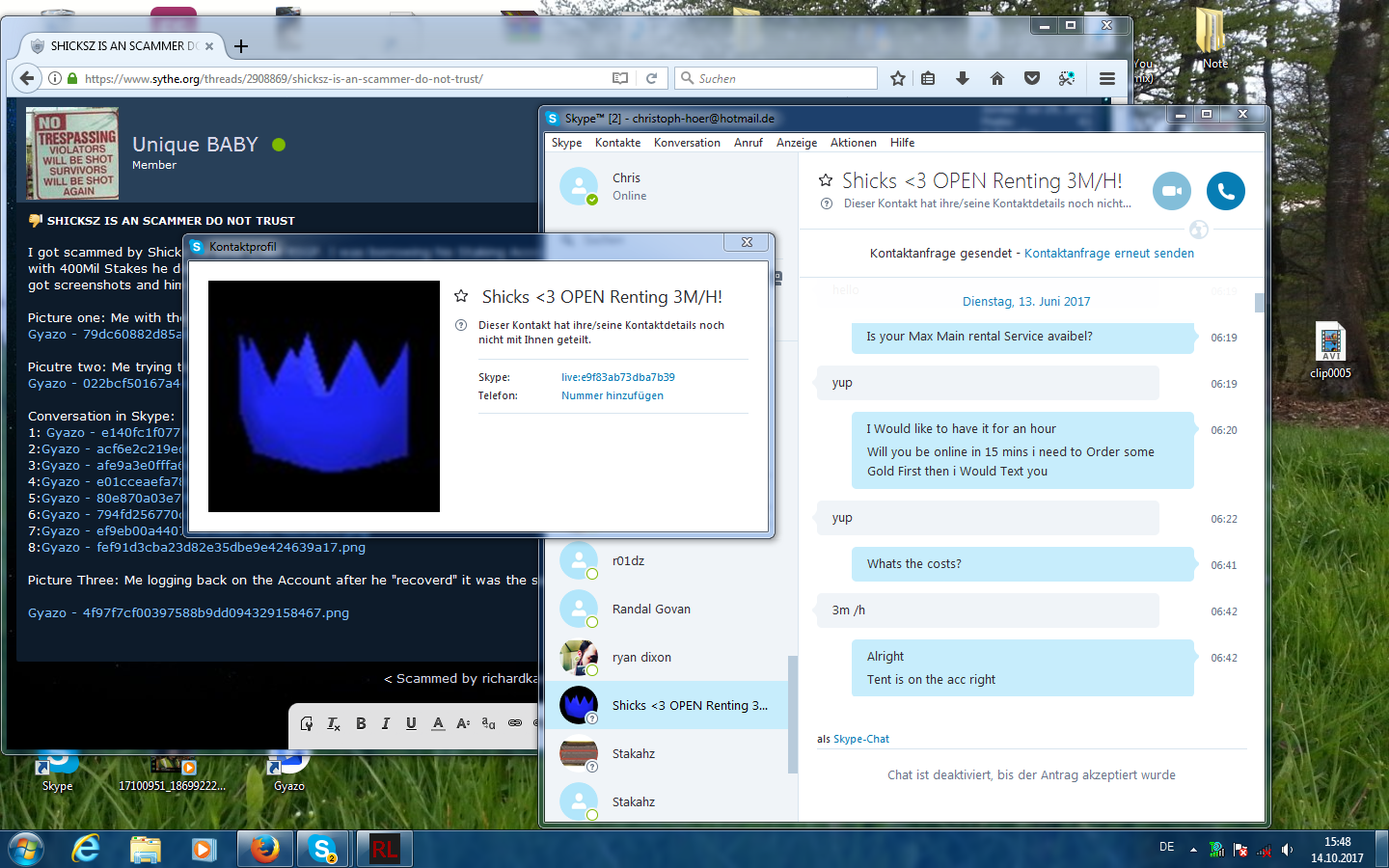Open the Firefox hamburger menu
1389x868 pixels.
coord(1107,78)
